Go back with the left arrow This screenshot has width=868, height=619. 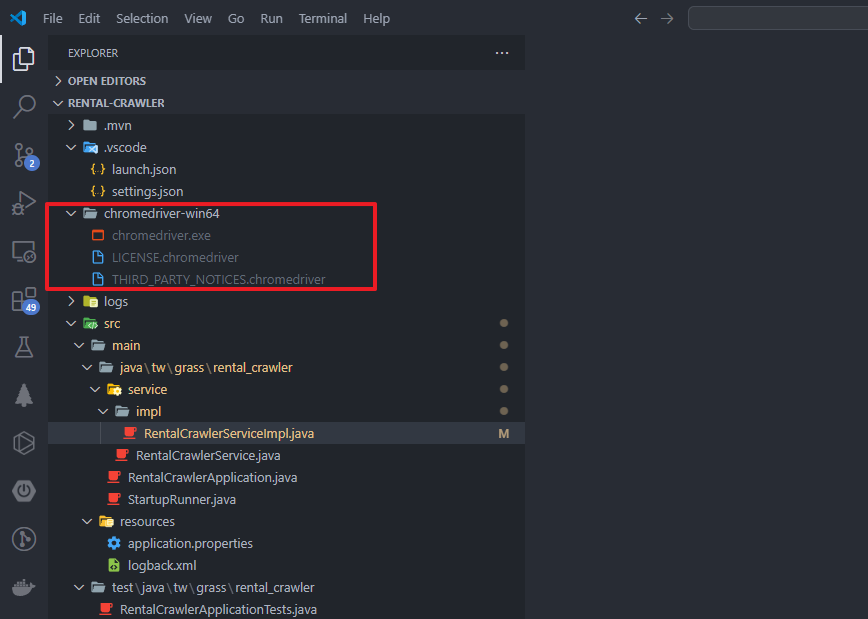640,18
